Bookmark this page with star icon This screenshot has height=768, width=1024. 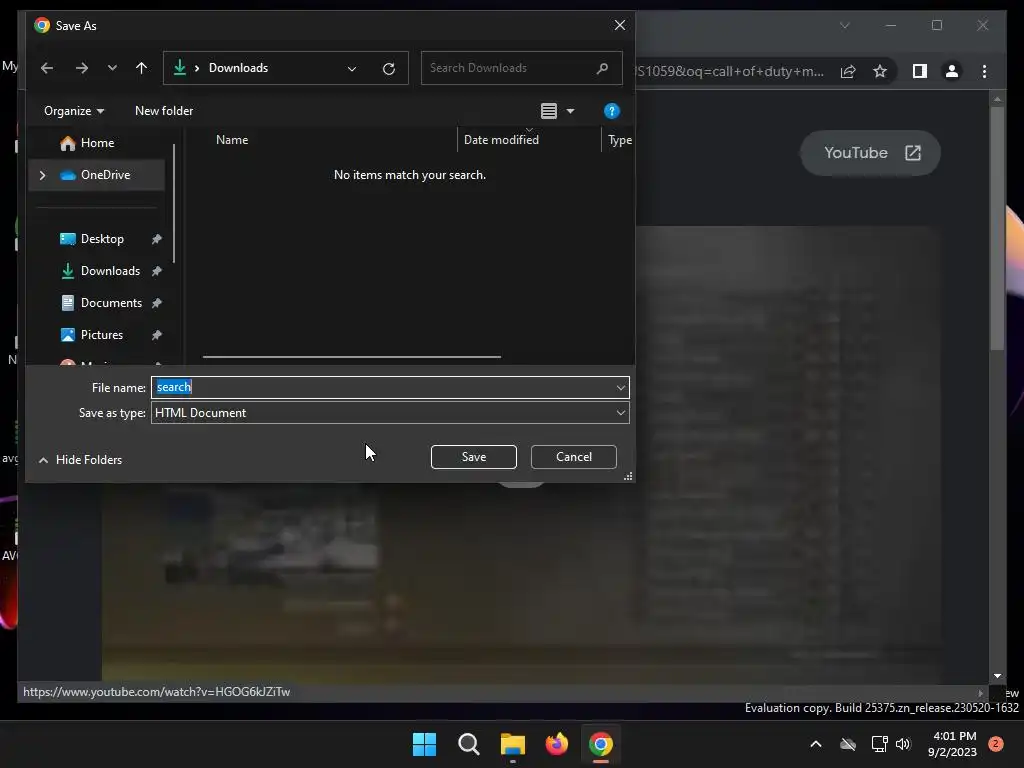tap(880, 71)
